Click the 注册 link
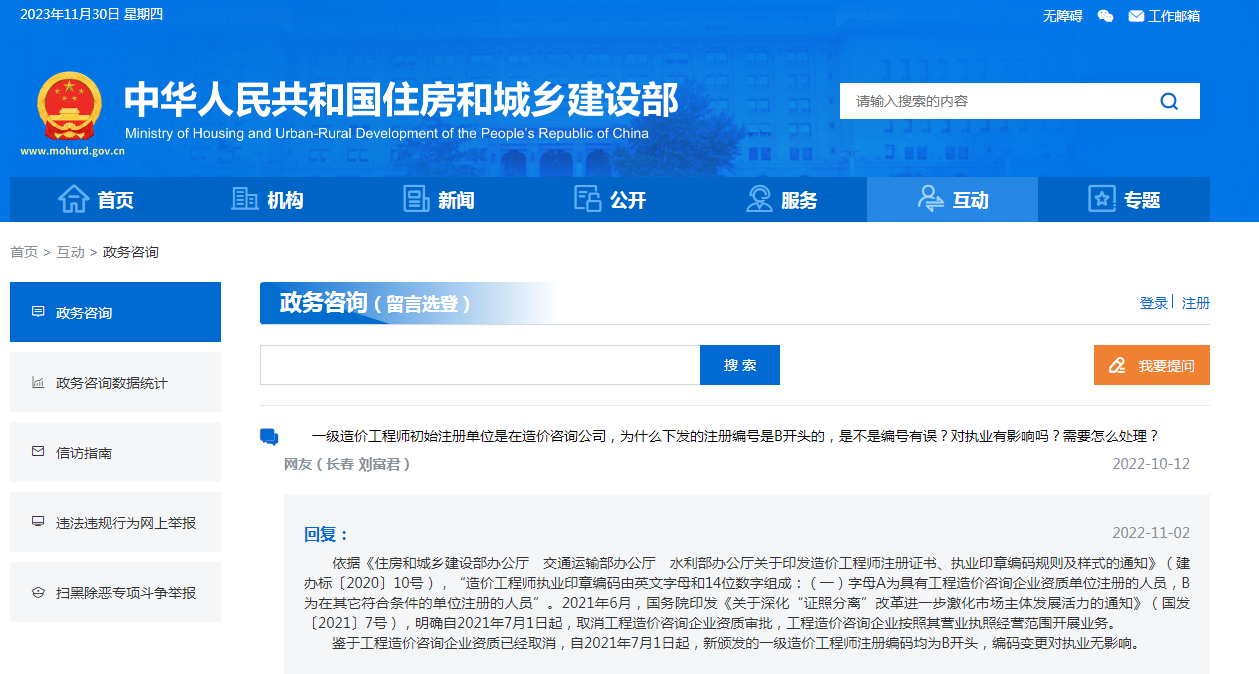This screenshot has width=1259, height=674. (x=1196, y=303)
